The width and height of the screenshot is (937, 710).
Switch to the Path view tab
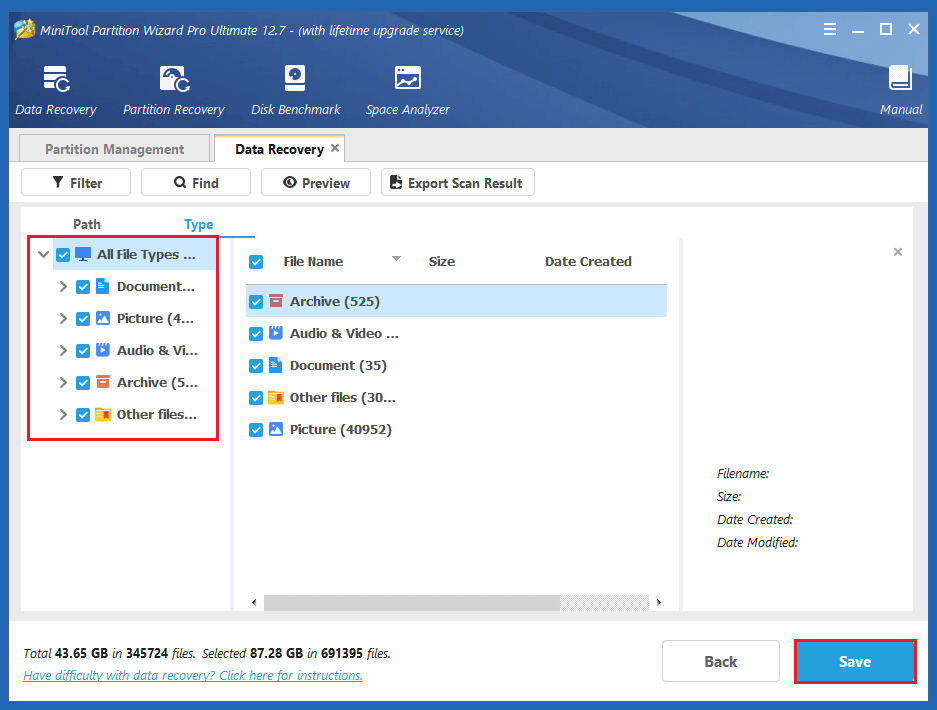click(x=87, y=224)
